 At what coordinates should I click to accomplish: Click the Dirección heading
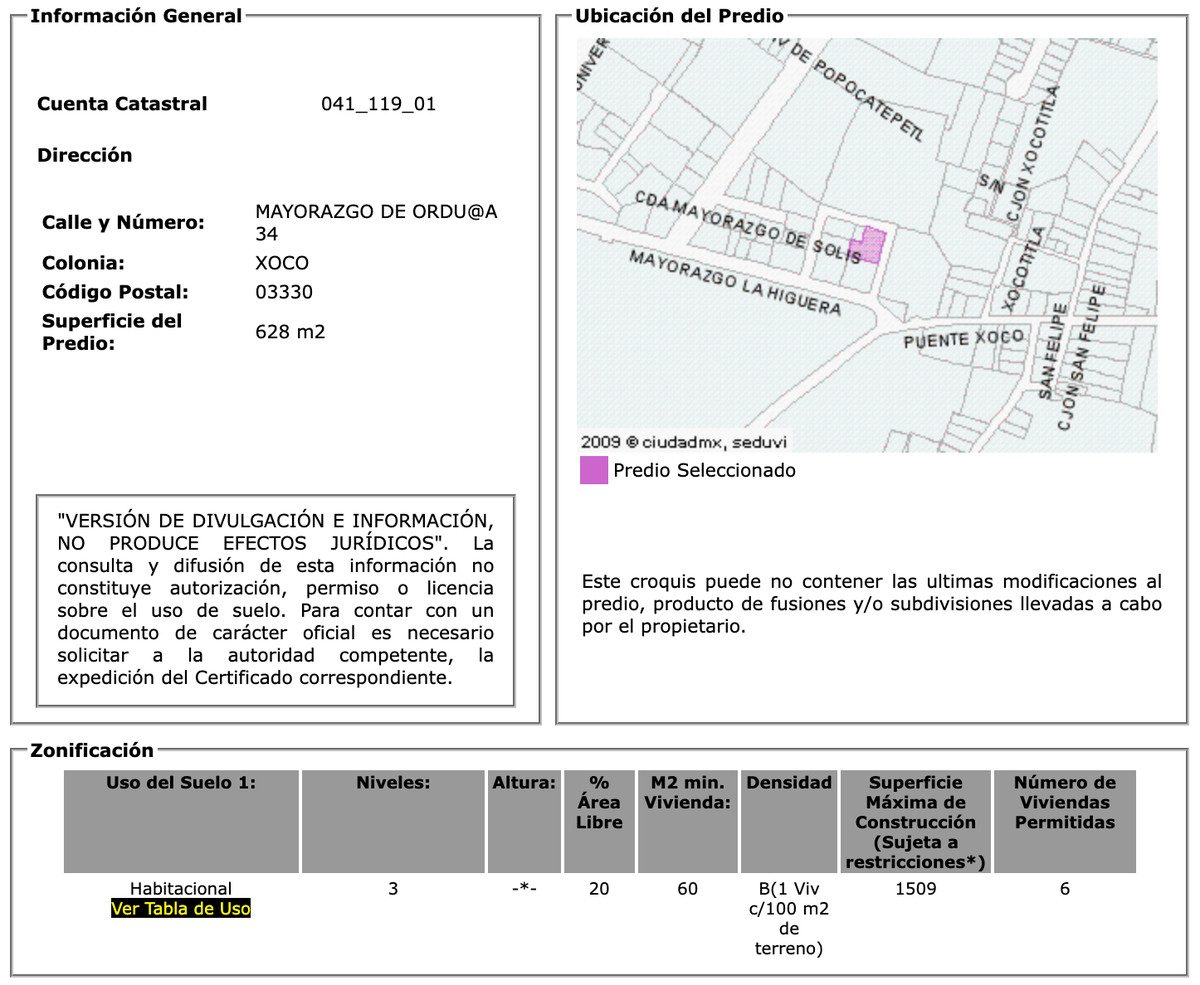pyautogui.click(x=85, y=155)
